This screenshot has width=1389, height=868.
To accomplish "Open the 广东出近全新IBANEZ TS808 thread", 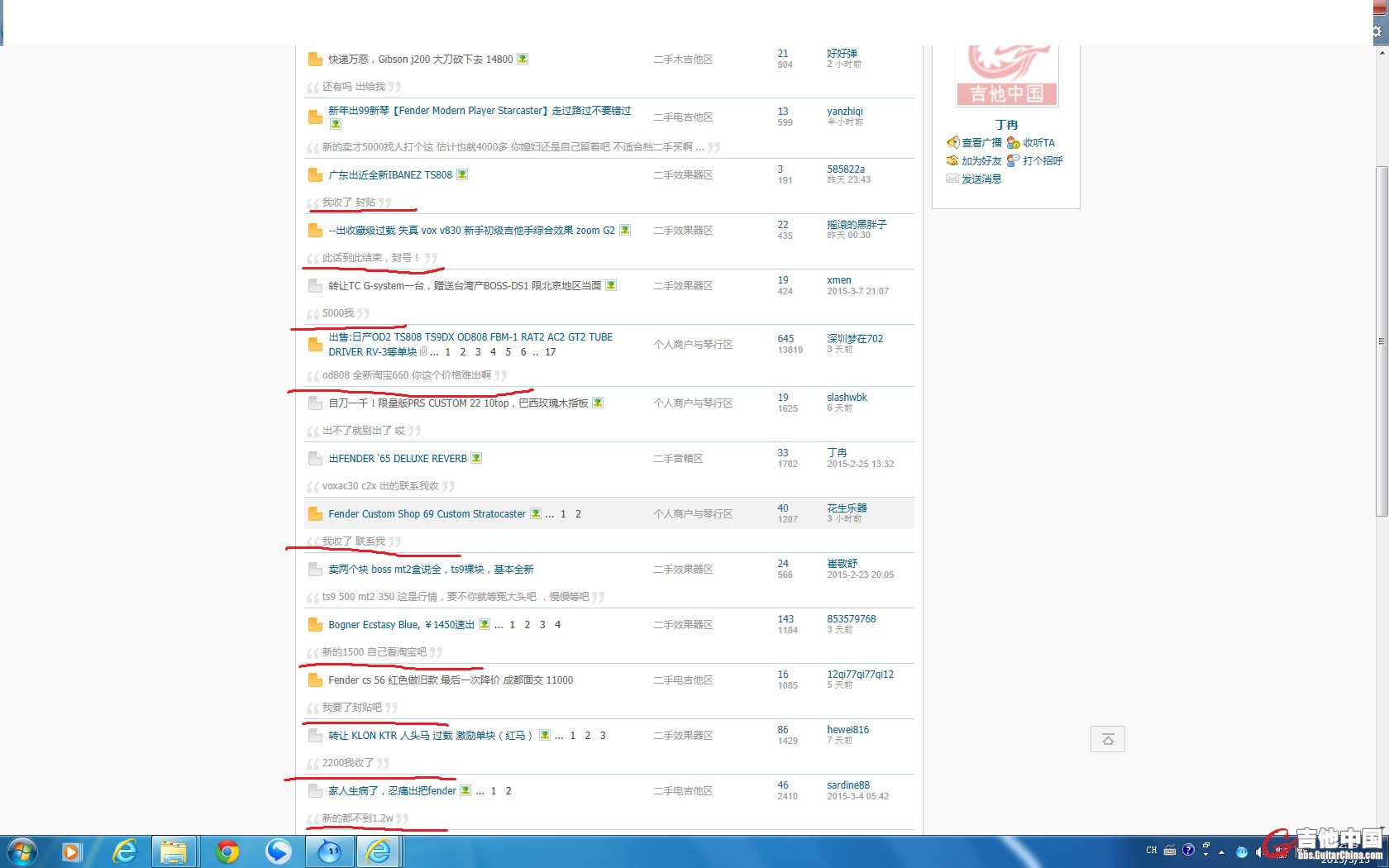I will (390, 175).
